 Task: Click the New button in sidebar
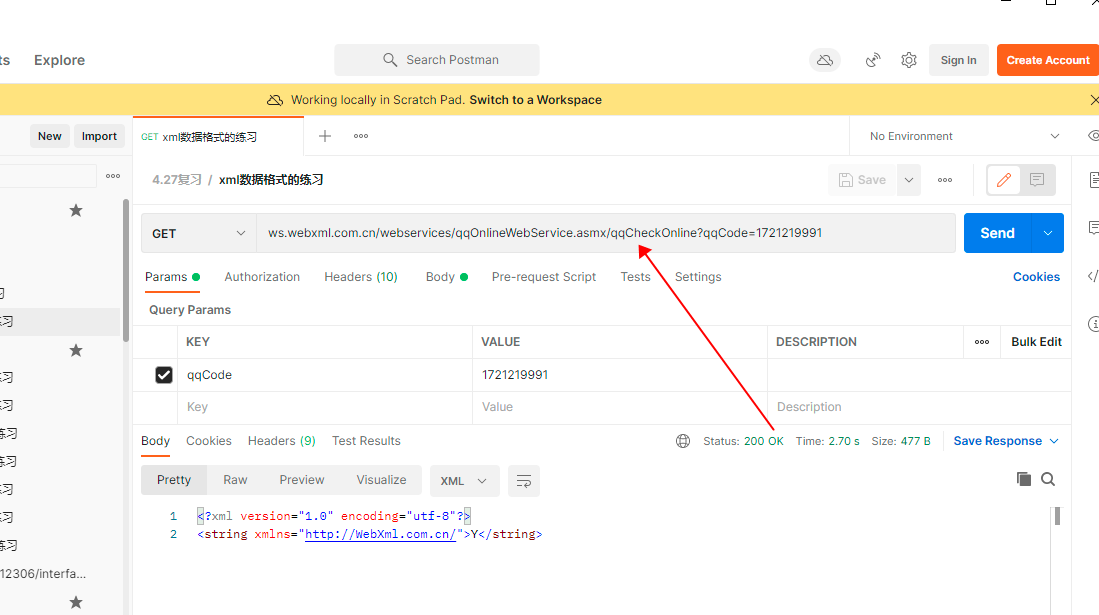click(x=49, y=136)
